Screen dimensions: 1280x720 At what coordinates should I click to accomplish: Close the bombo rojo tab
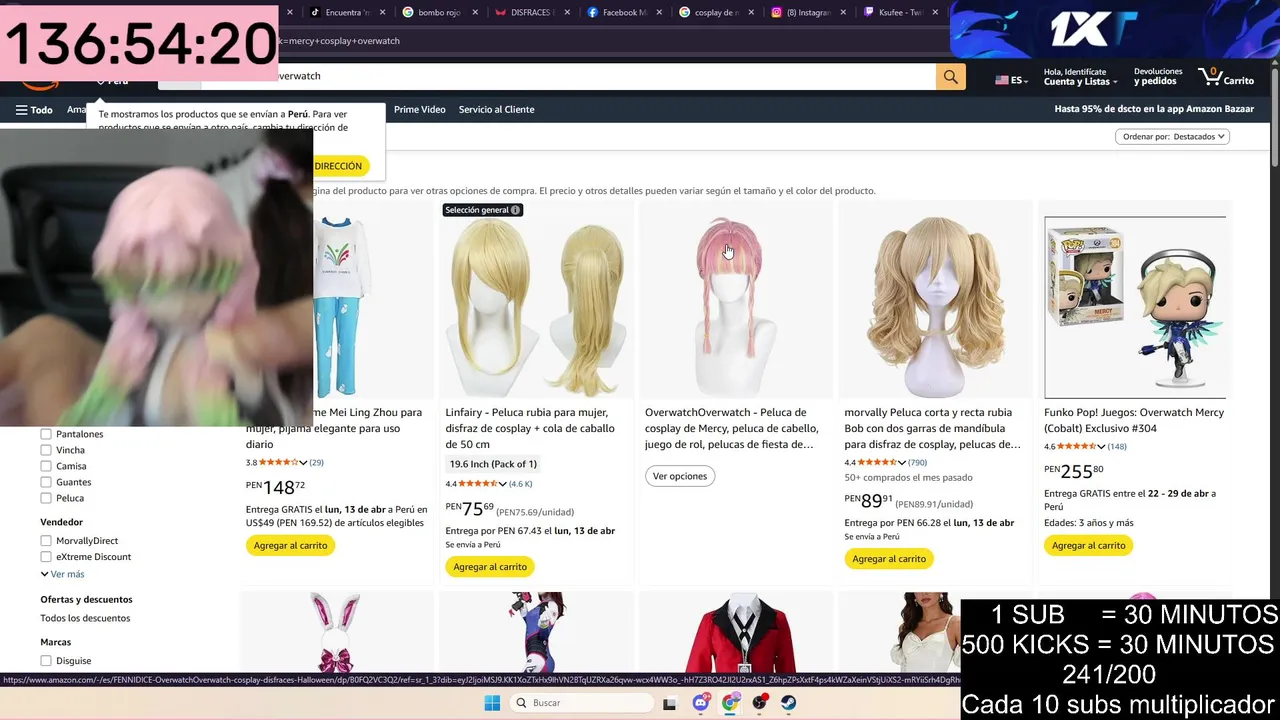(474, 12)
